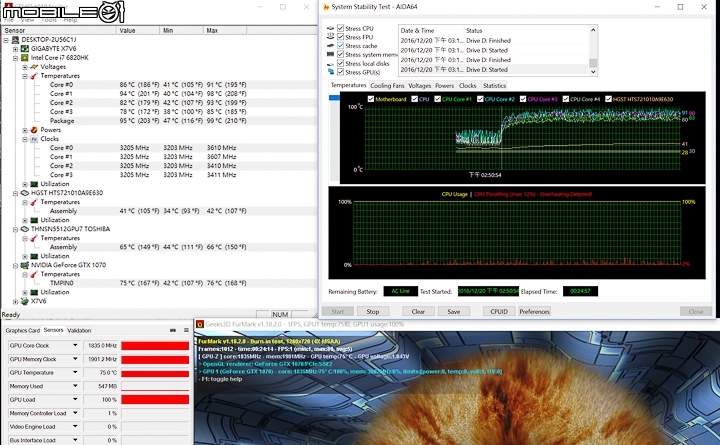
Task: Collapse the Clocks node in HWMonitor
Action: pyautogui.click(x=25, y=139)
